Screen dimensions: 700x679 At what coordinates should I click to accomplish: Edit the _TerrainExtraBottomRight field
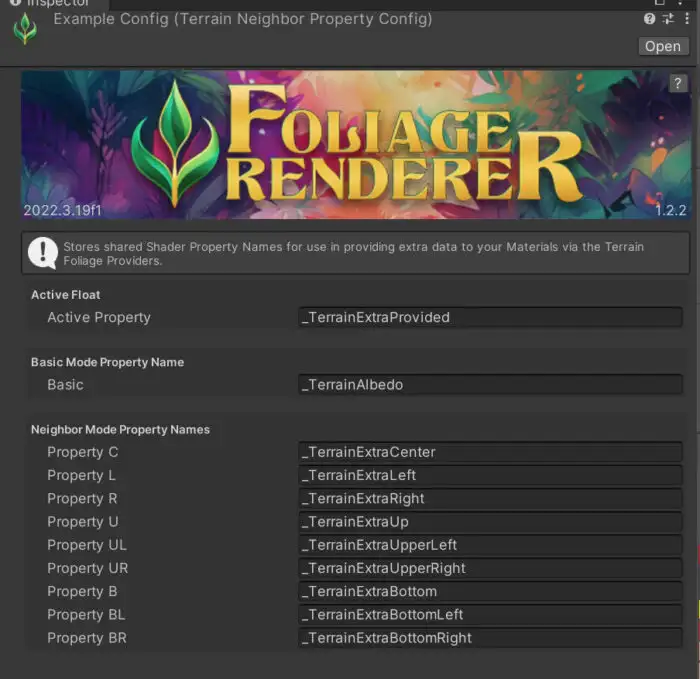click(x=490, y=638)
